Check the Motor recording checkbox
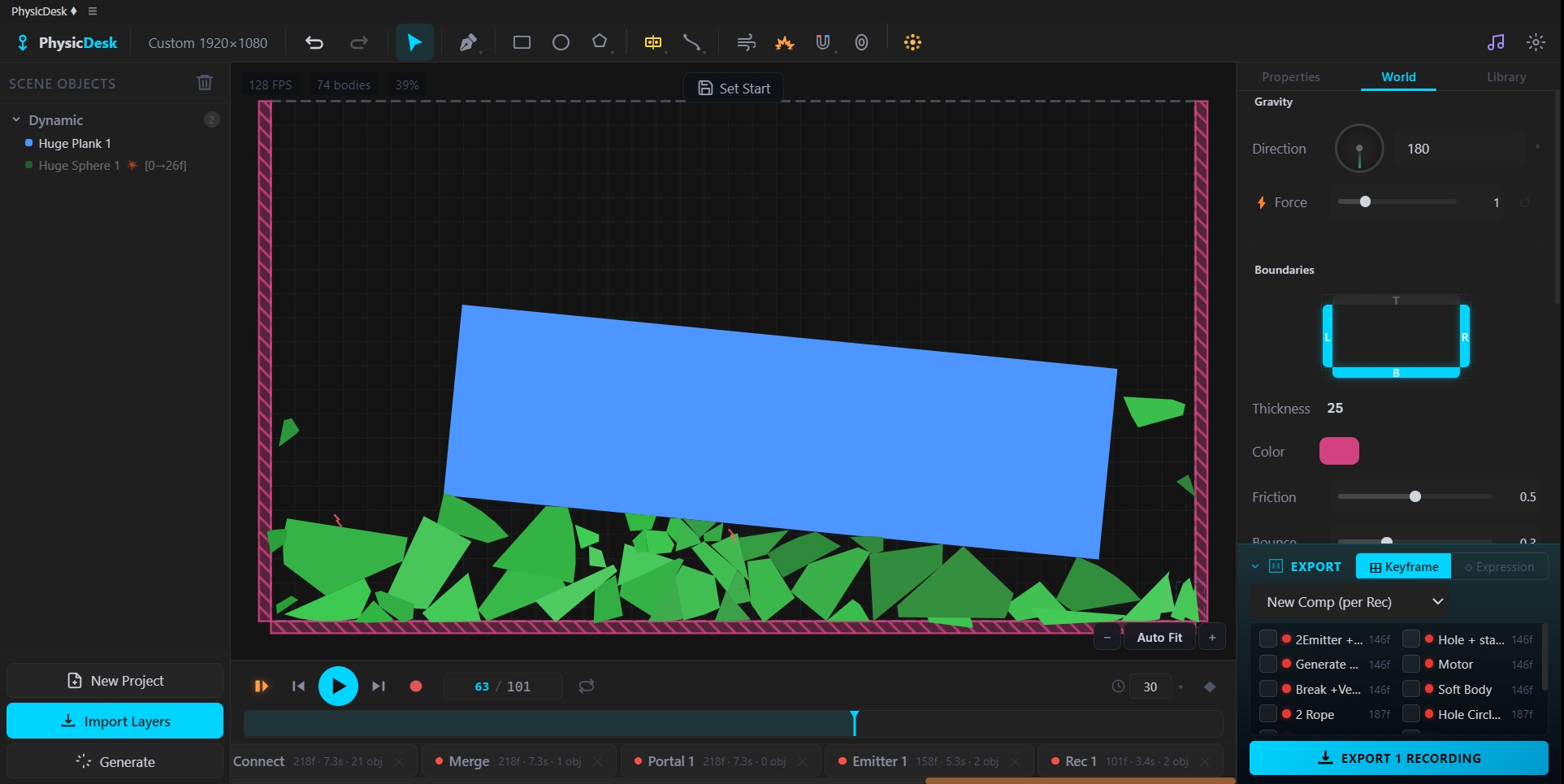Screen dimensions: 1564x784 [x=1411, y=664]
